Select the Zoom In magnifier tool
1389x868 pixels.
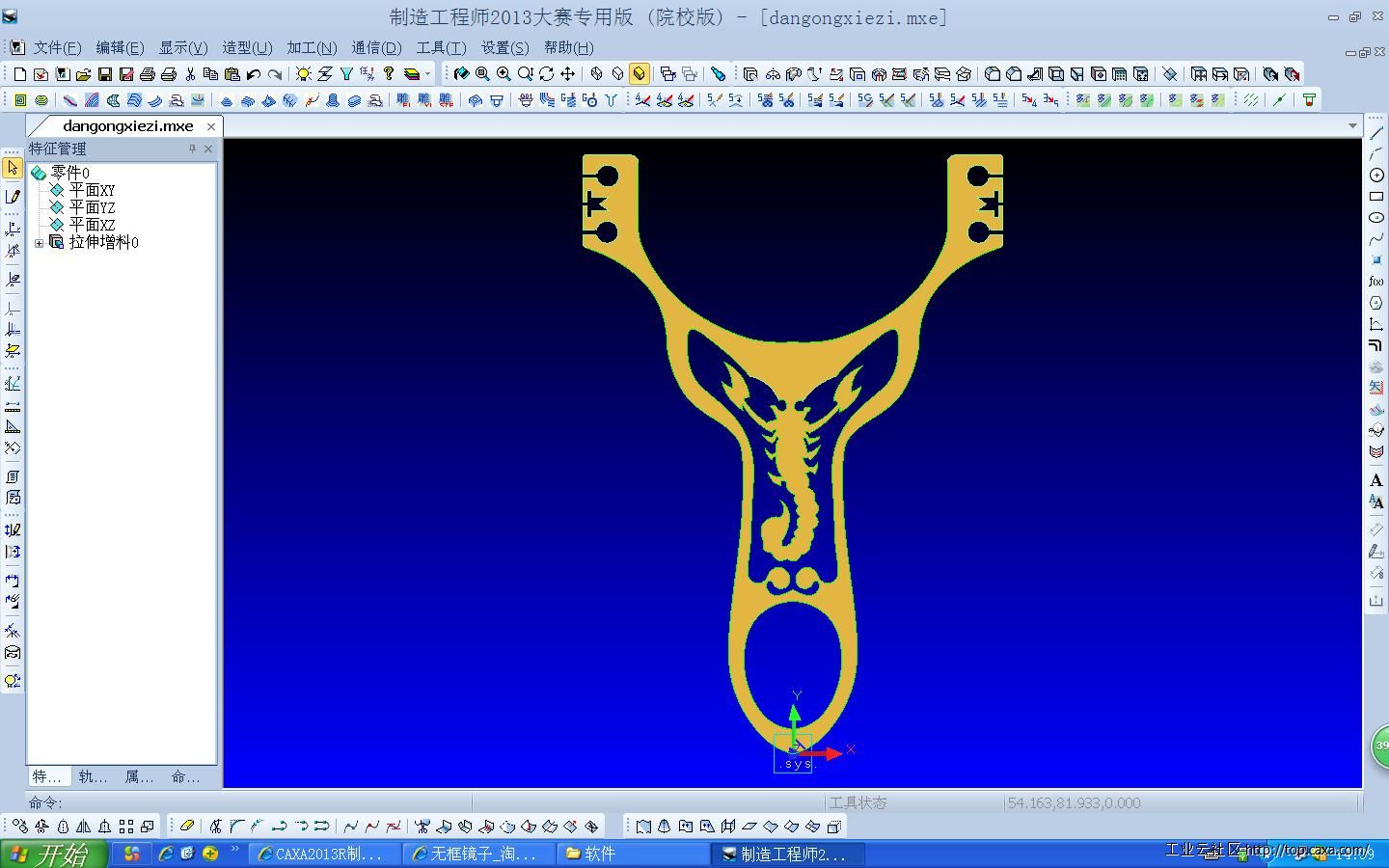point(504,74)
